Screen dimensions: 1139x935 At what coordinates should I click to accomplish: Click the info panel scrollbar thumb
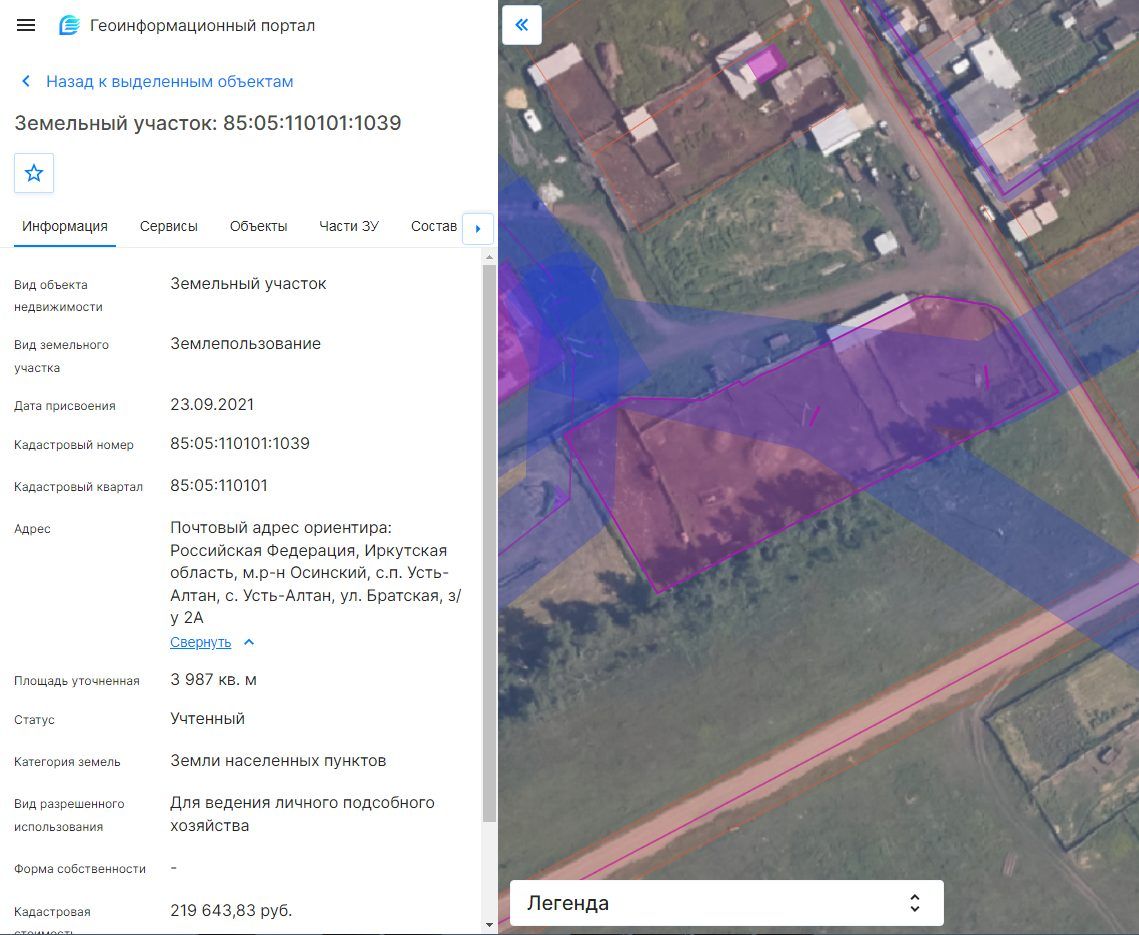coord(489,543)
